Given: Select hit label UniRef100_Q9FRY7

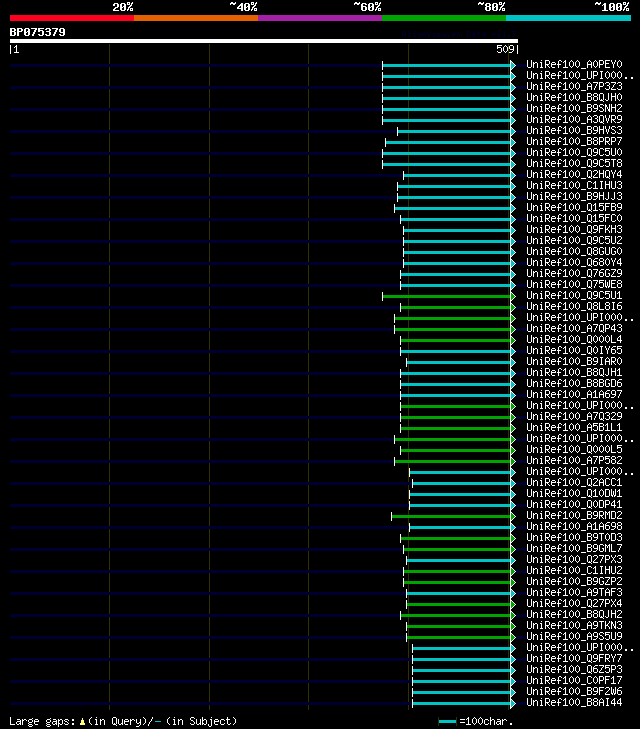Looking at the screenshot, I should point(574,658).
